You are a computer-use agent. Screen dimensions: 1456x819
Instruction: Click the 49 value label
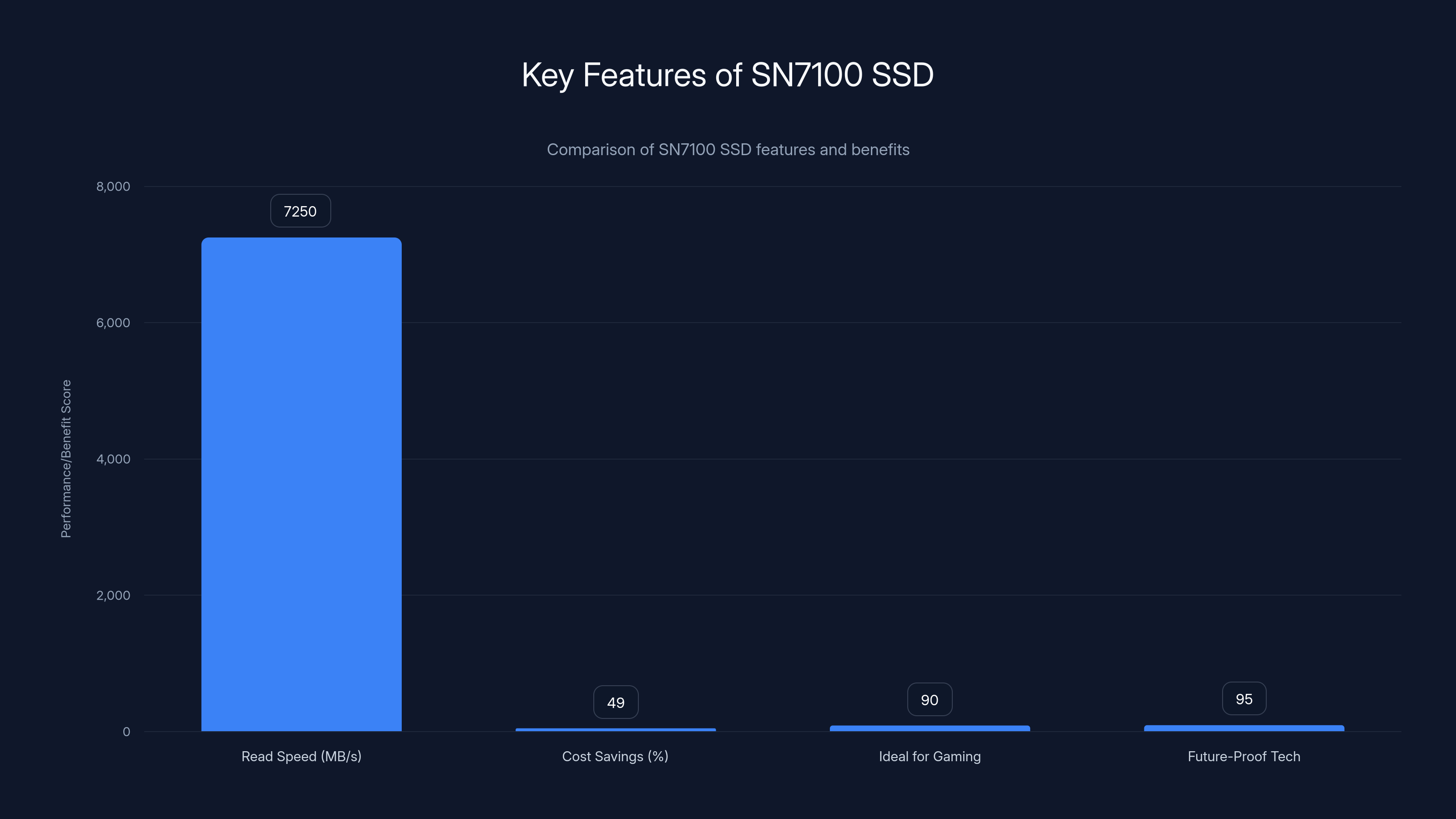click(616, 702)
